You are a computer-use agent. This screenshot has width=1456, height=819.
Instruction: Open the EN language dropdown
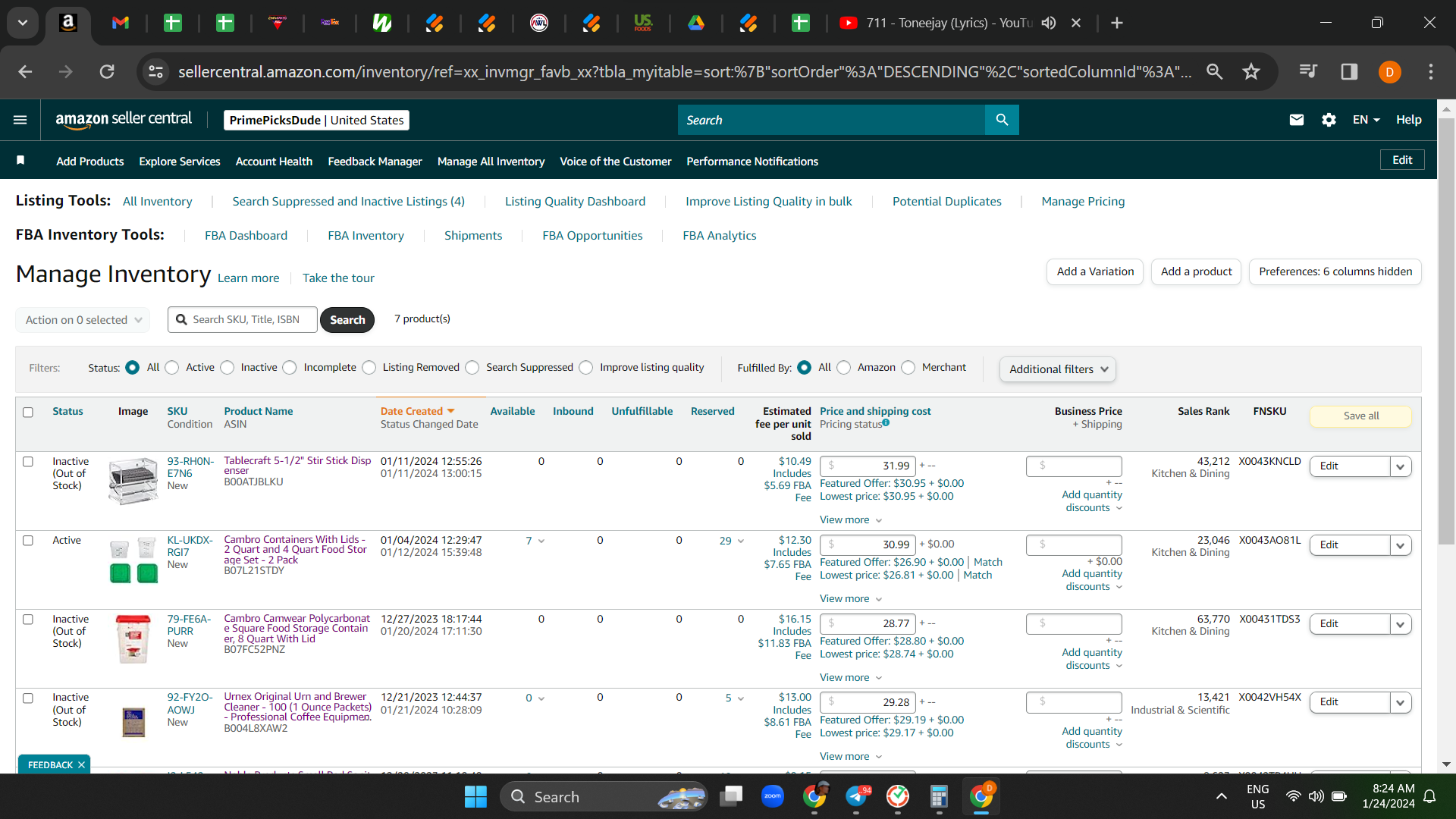(1366, 120)
